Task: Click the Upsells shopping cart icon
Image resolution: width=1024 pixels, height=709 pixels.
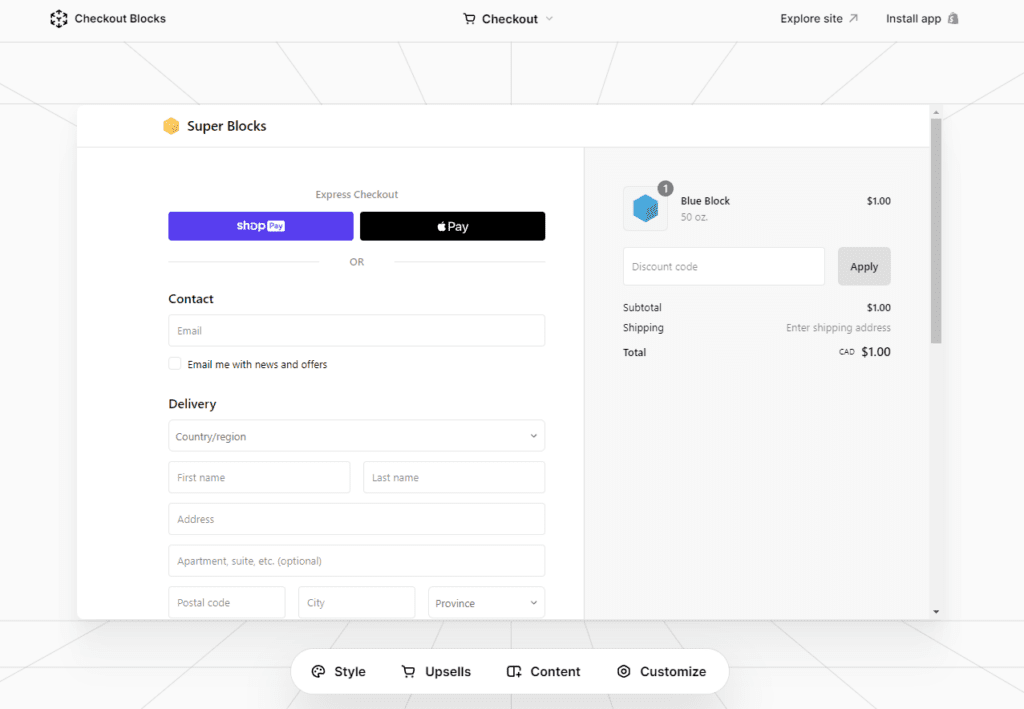Action: (407, 671)
